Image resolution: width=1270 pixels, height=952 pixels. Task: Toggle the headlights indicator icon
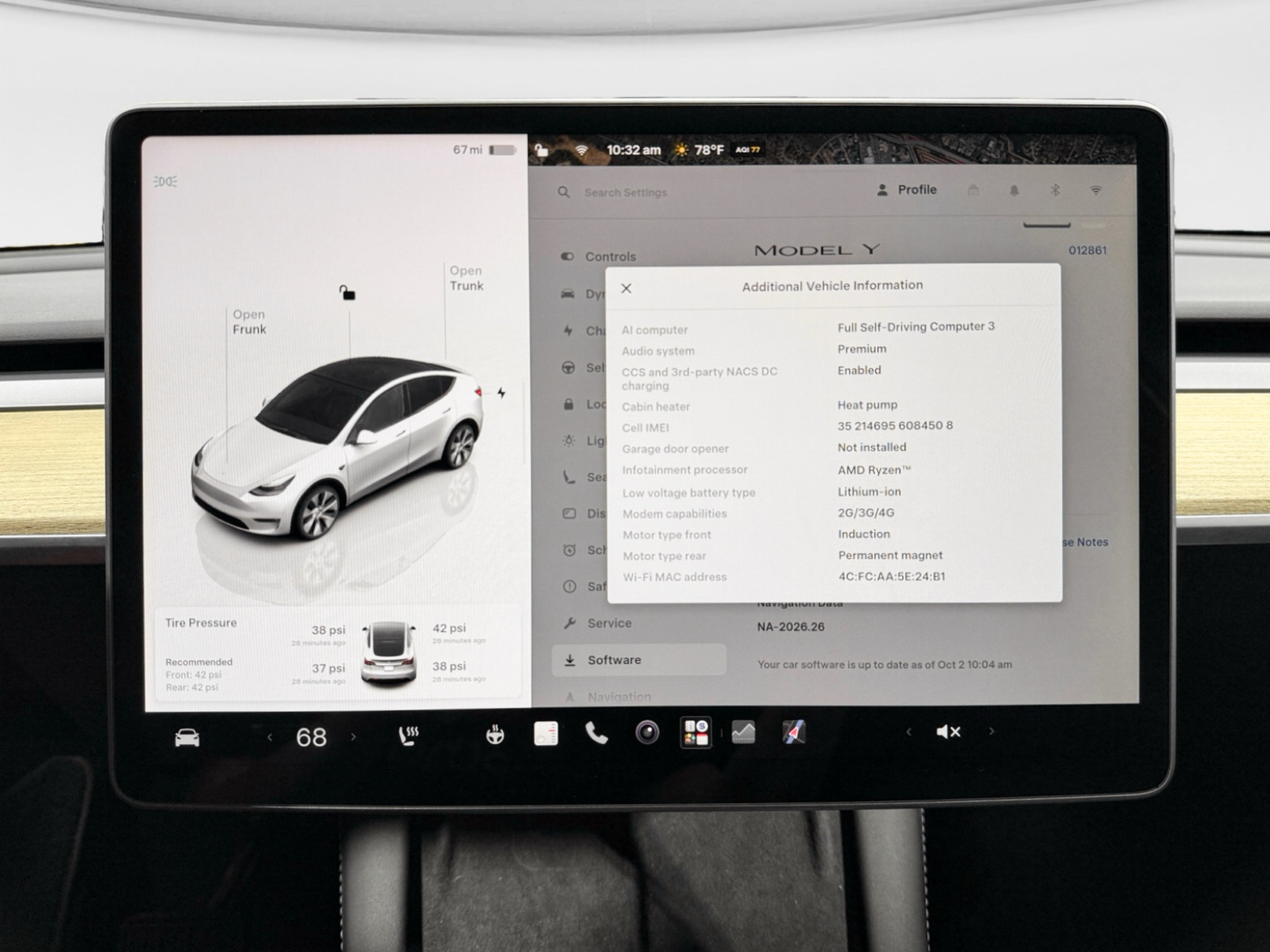(x=165, y=181)
